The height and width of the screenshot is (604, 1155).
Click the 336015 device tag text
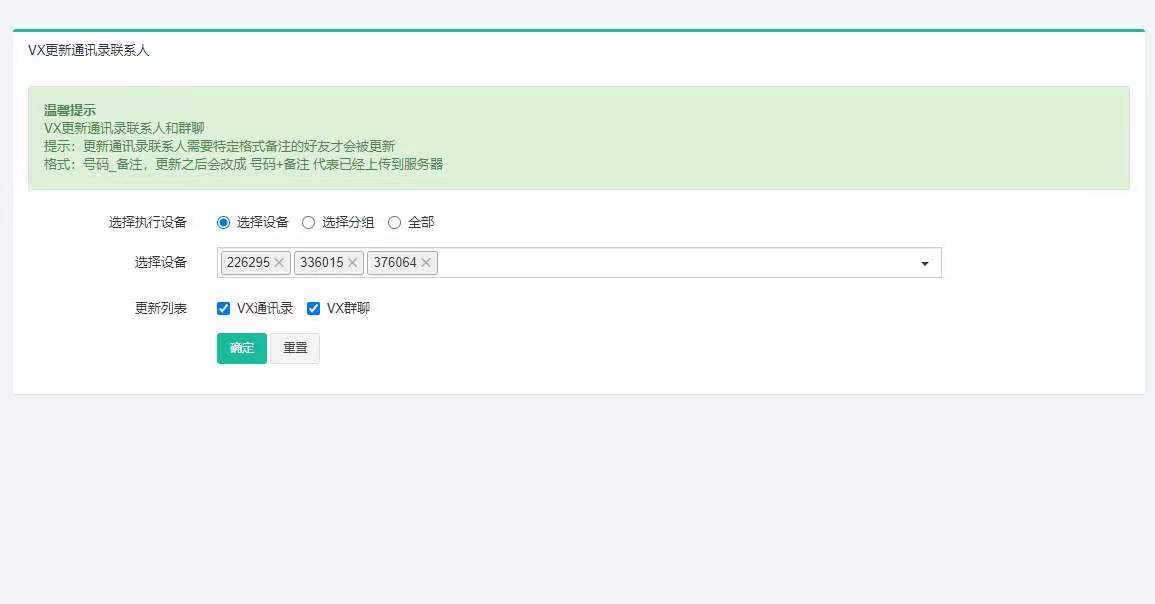click(x=322, y=263)
